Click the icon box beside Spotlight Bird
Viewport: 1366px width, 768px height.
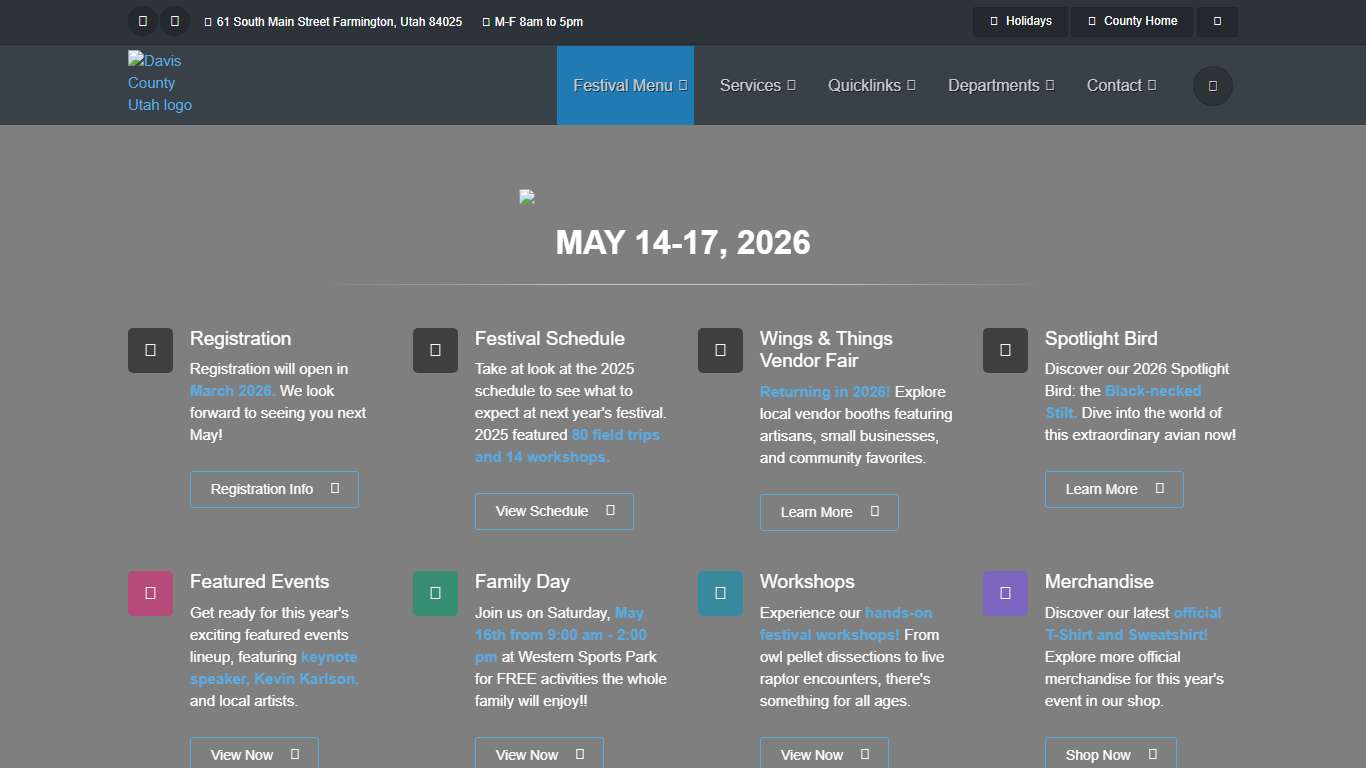click(x=1005, y=350)
